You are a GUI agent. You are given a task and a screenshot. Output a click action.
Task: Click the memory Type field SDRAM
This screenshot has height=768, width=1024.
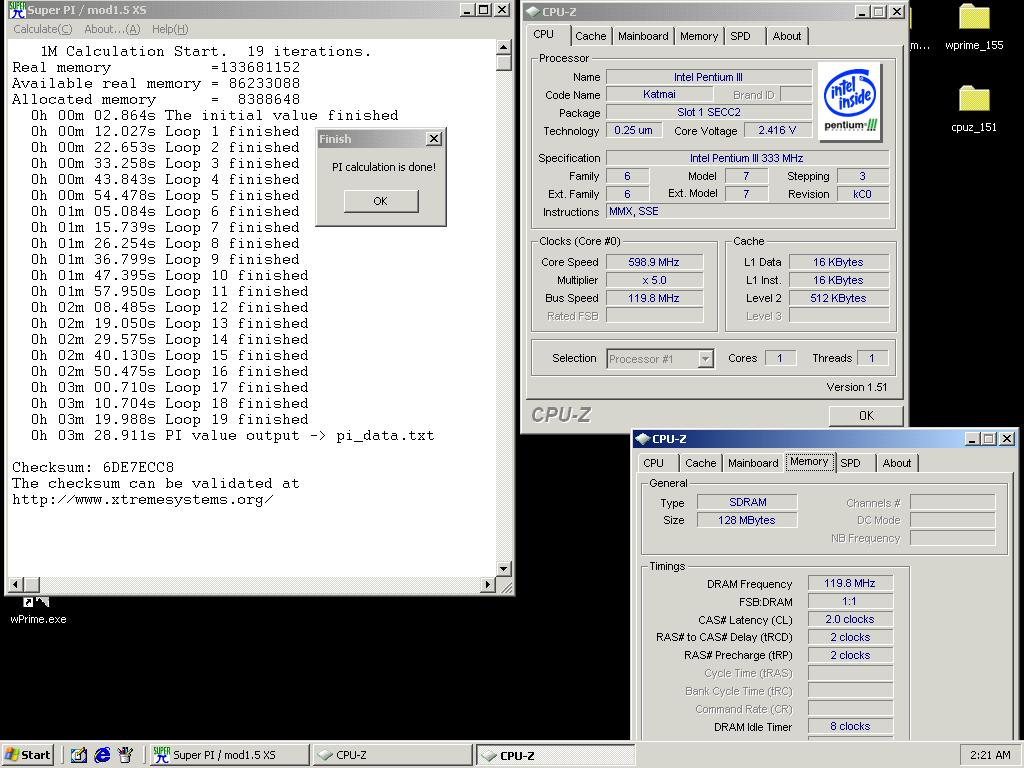[x=747, y=502]
